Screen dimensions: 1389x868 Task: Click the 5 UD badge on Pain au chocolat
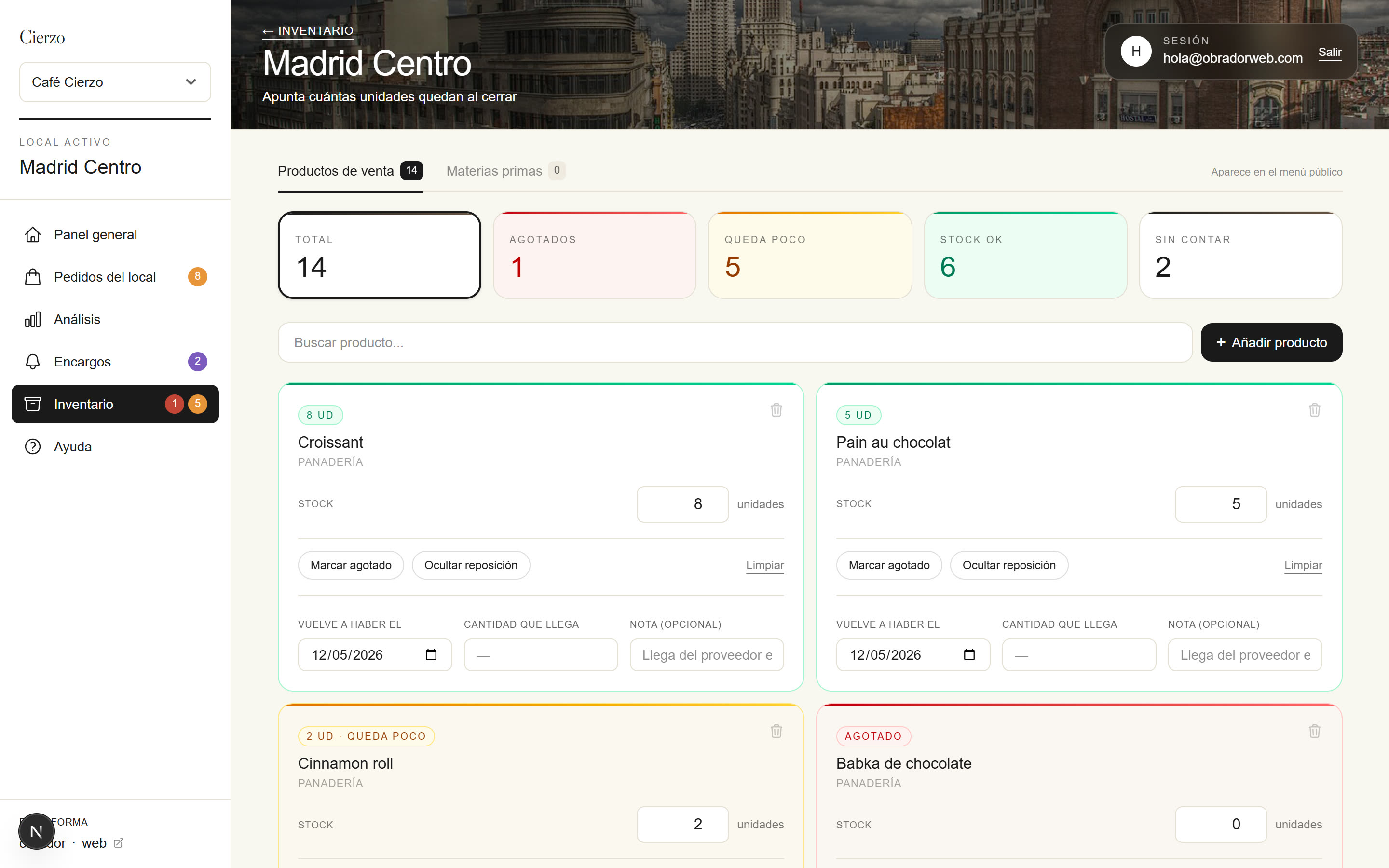tap(858, 415)
